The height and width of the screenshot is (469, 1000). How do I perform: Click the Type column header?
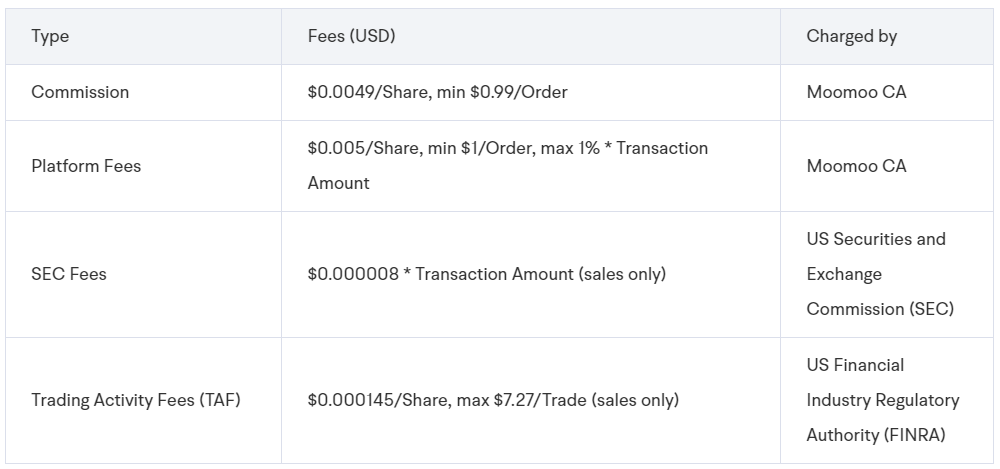[50, 36]
